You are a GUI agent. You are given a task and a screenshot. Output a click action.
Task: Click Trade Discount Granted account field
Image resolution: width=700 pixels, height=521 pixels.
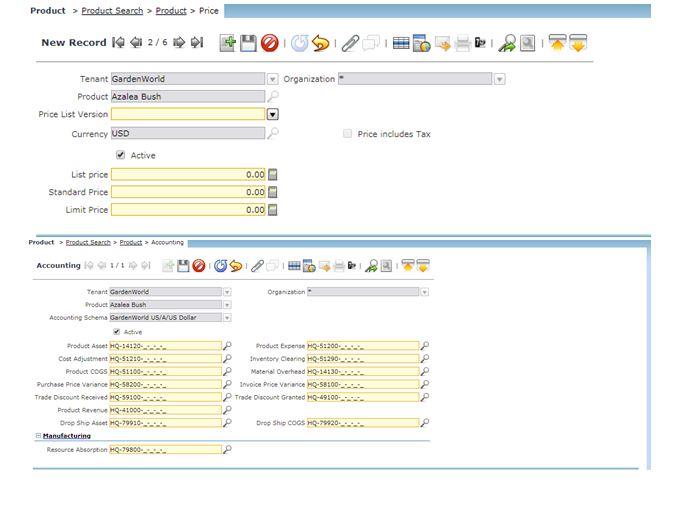point(363,397)
